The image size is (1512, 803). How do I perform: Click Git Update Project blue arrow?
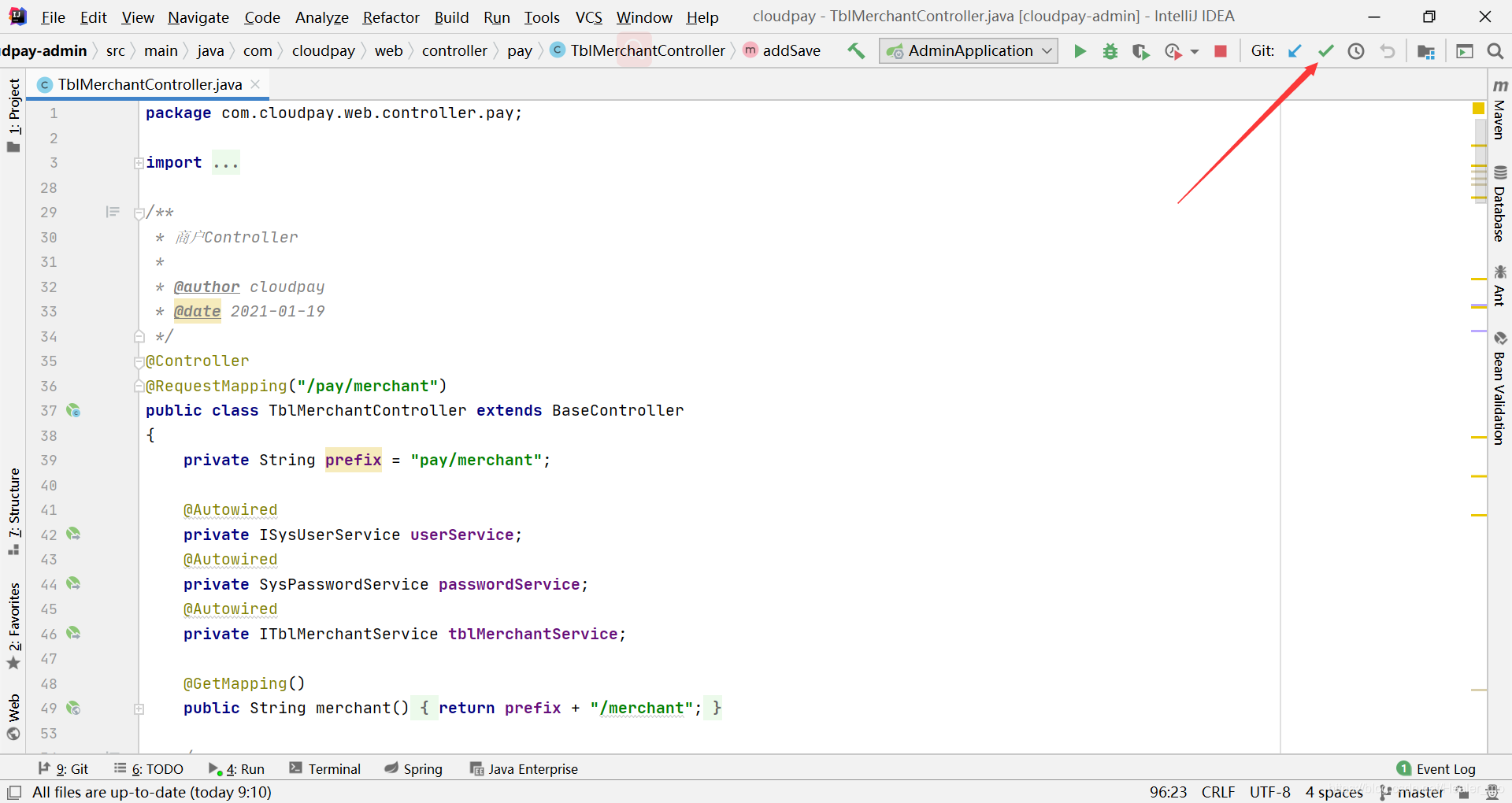[x=1295, y=51]
